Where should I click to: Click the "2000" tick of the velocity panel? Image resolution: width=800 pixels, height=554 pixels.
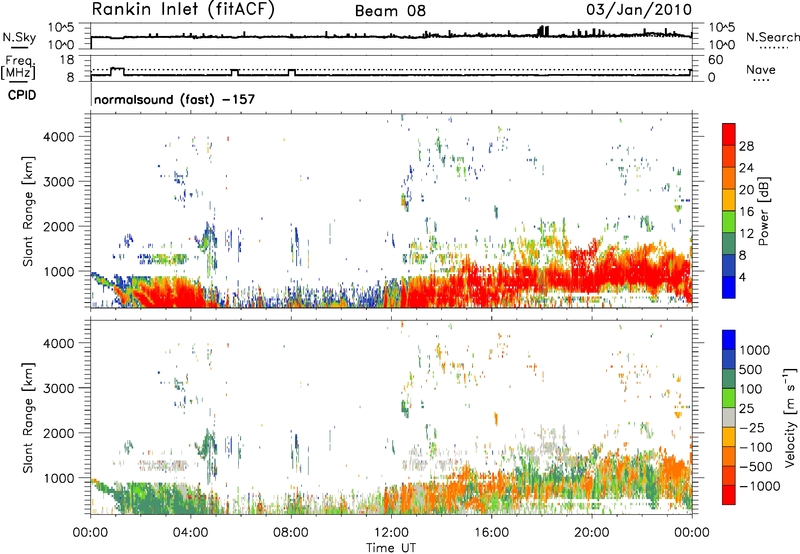(59, 433)
